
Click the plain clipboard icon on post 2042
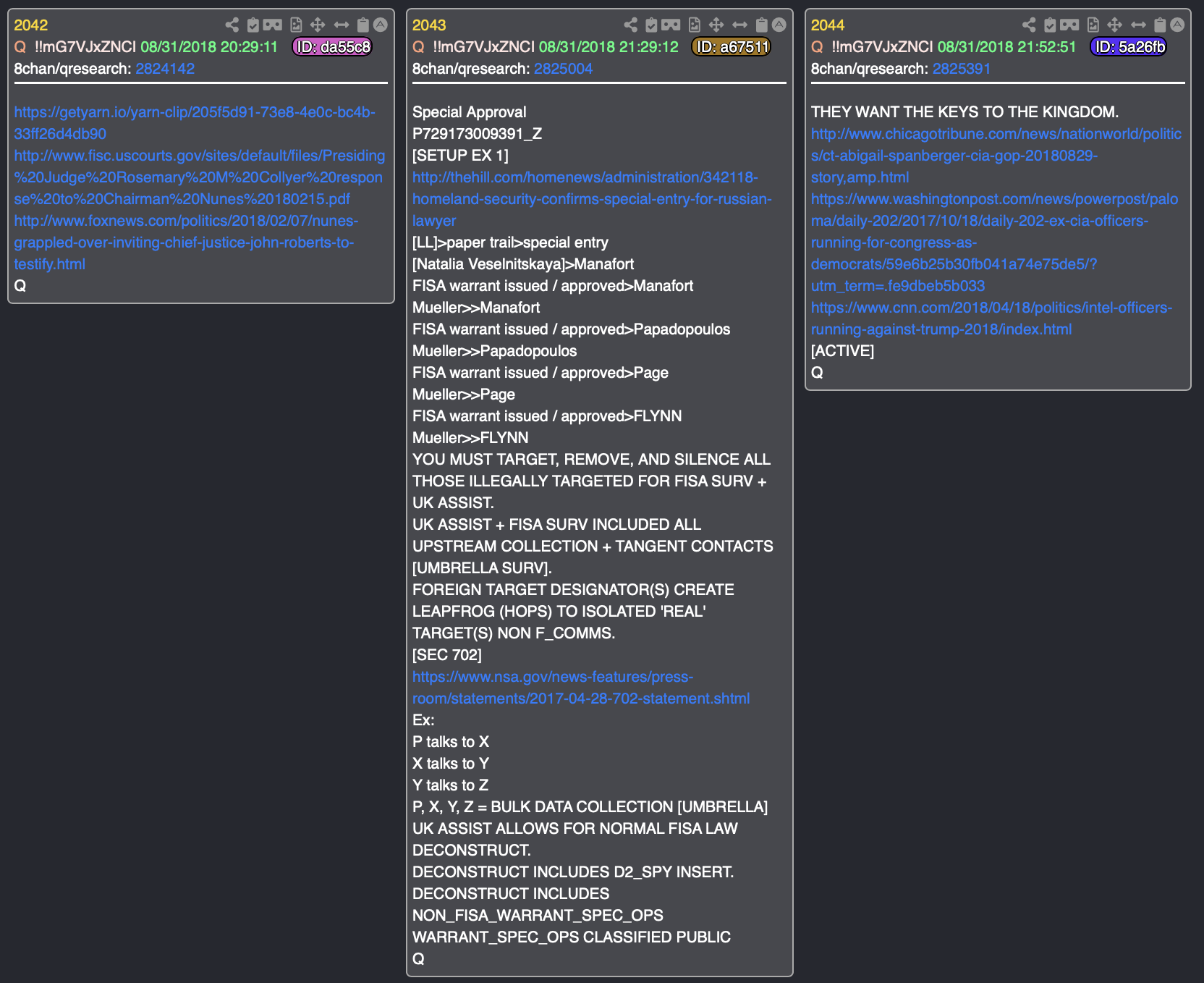point(363,25)
